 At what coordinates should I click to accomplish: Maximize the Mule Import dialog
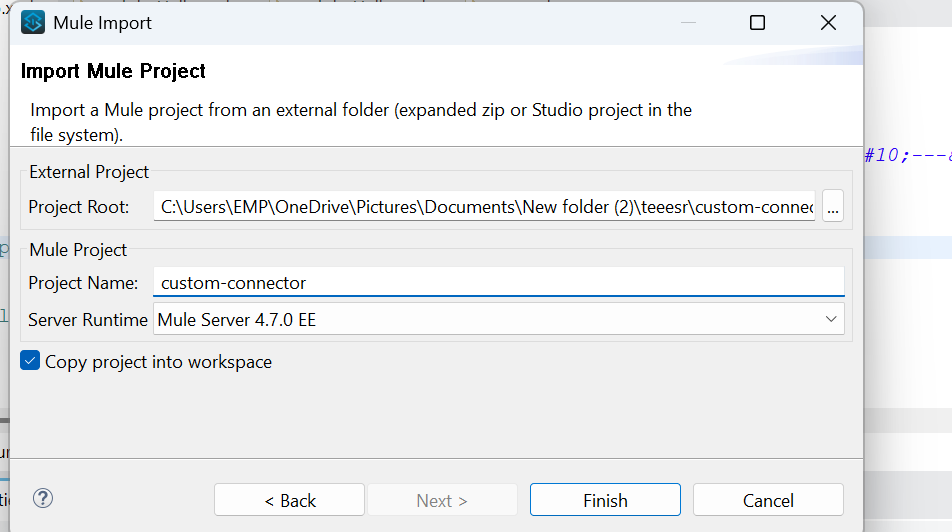(757, 22)
